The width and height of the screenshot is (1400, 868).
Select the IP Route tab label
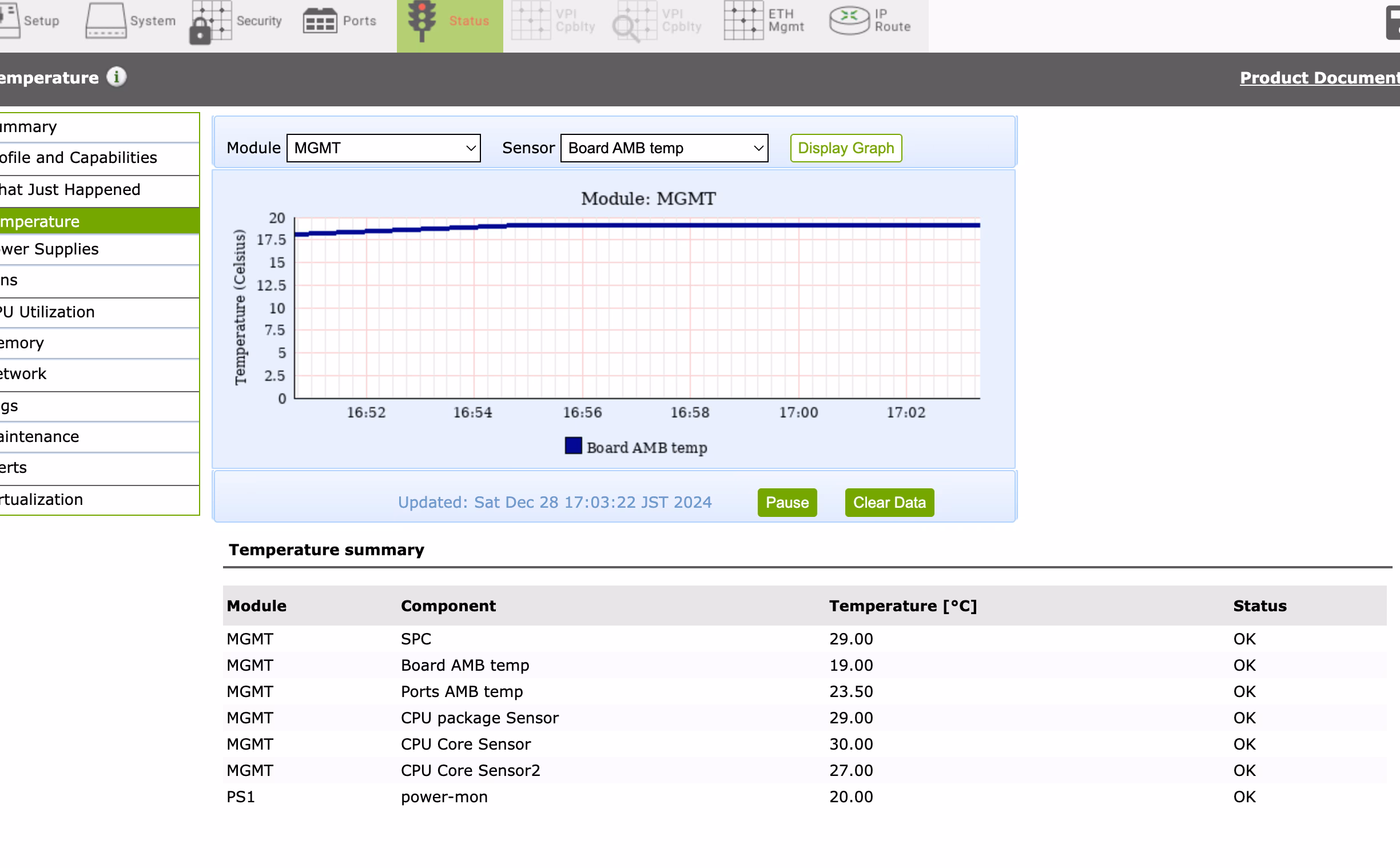pos(893,21)
